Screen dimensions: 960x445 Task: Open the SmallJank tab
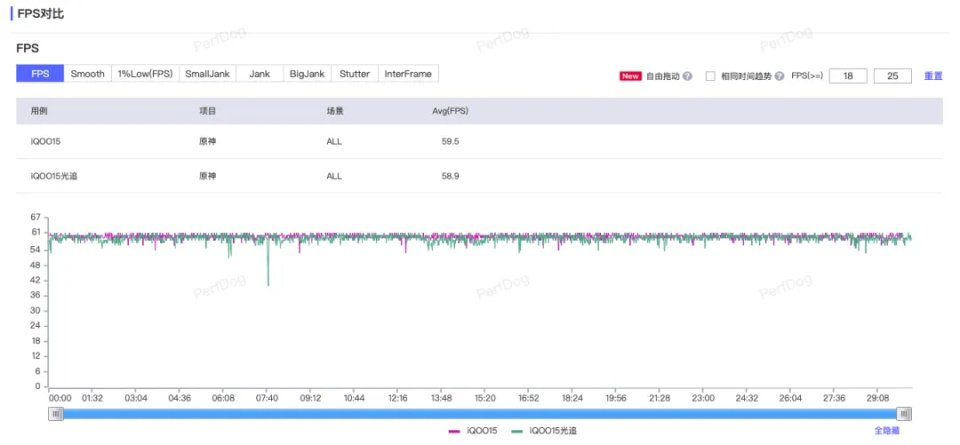[x=208, y=73]
